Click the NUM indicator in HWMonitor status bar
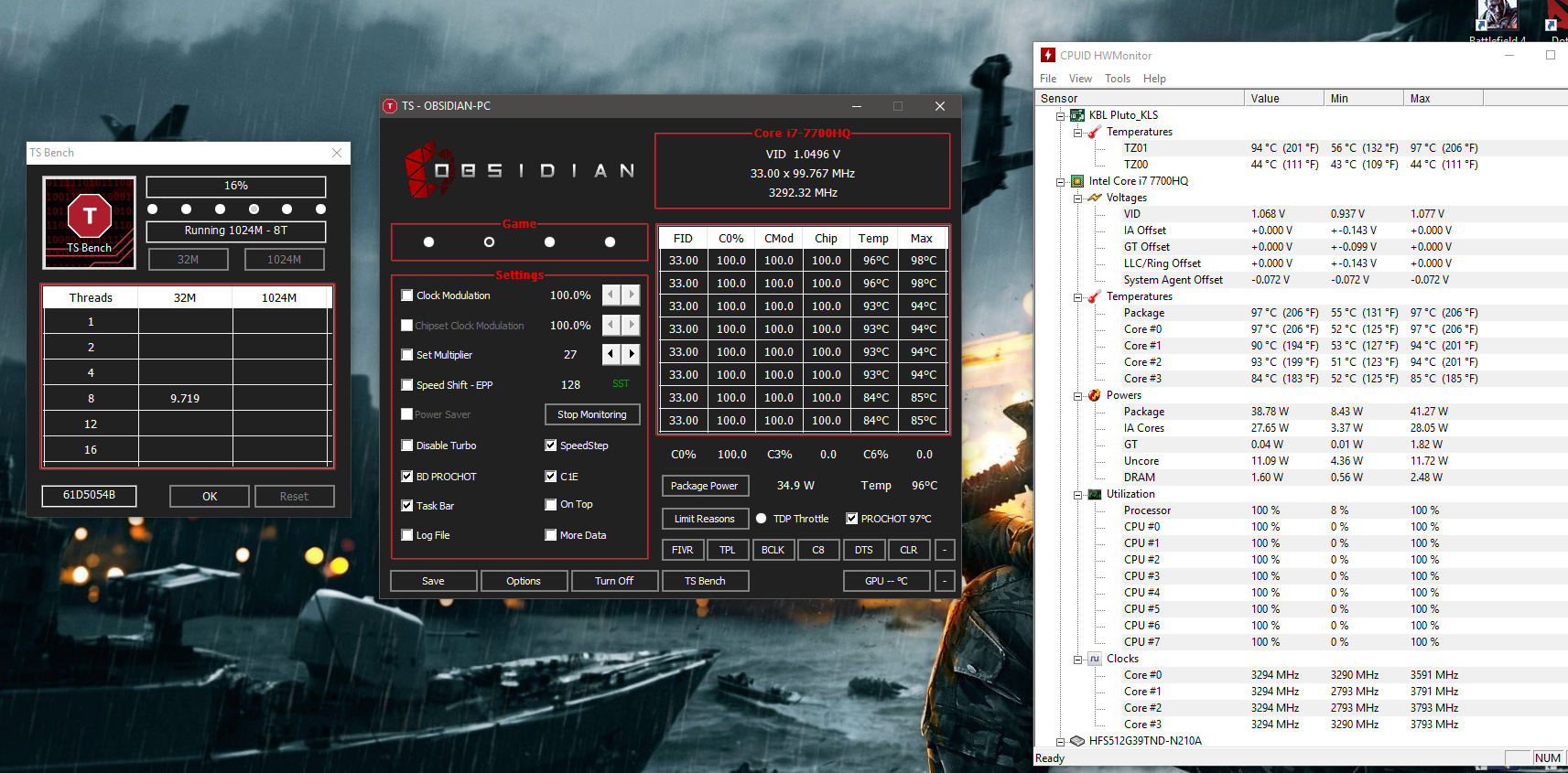Screen dimensions: 1568x773 pyautogui.click(x=1548, y=757)
